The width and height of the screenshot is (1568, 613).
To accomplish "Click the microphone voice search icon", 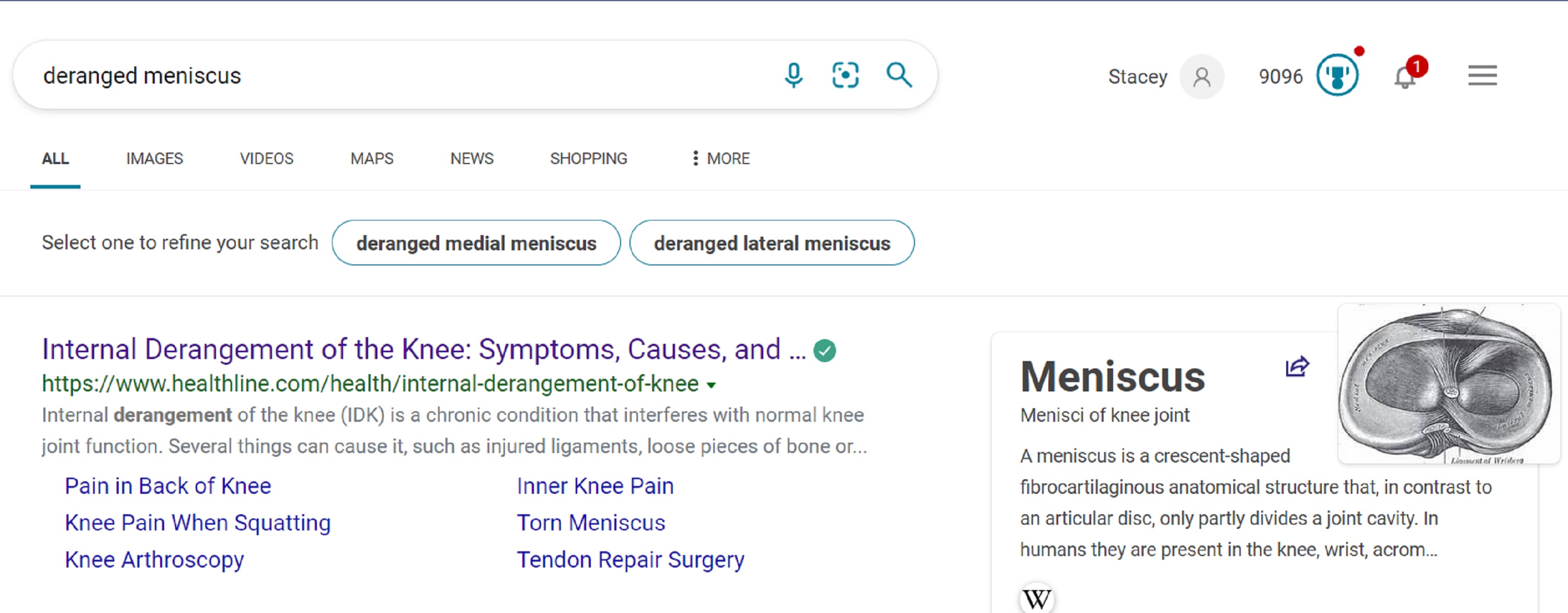I will tap(794, 75).
